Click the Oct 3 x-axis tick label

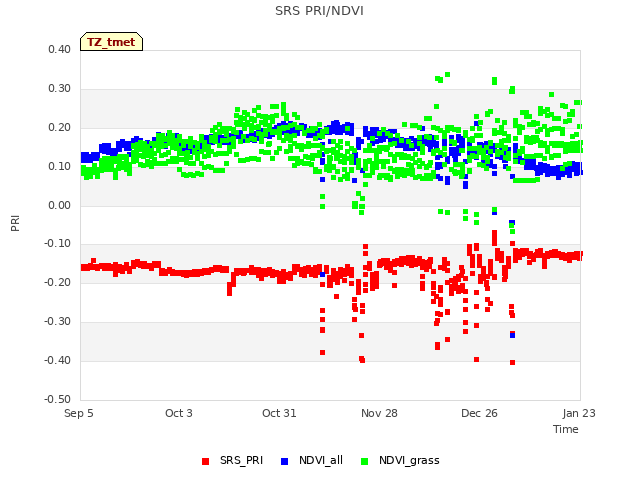pos(179,413)
